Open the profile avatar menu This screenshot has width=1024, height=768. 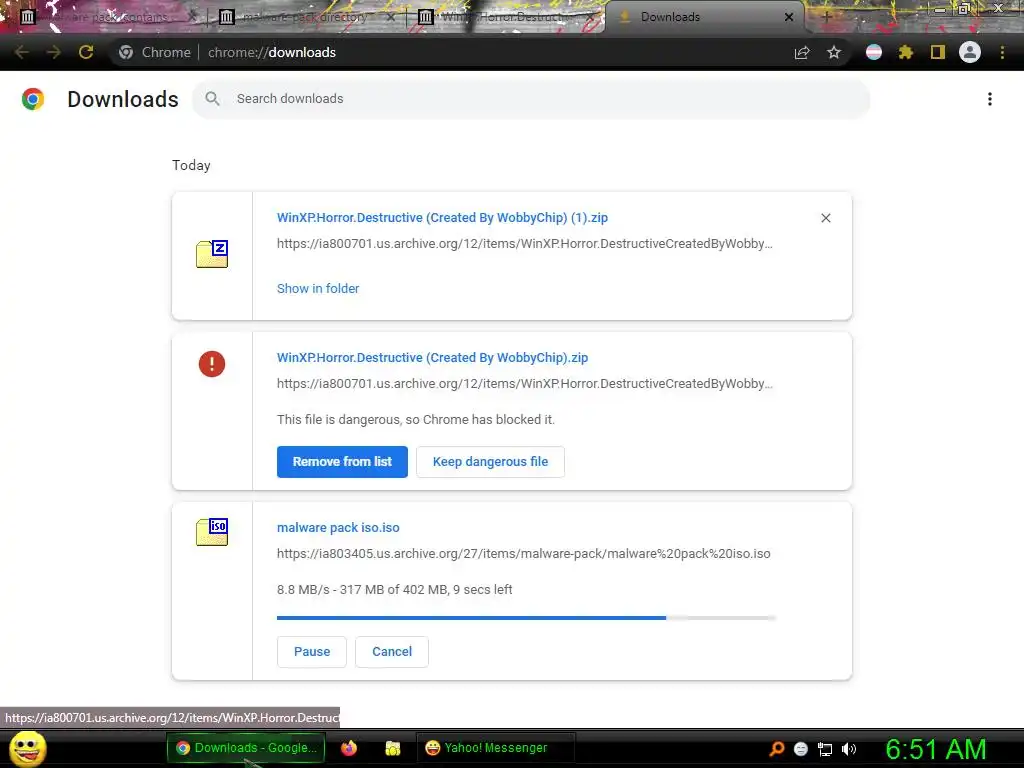[x=970, y=52]
